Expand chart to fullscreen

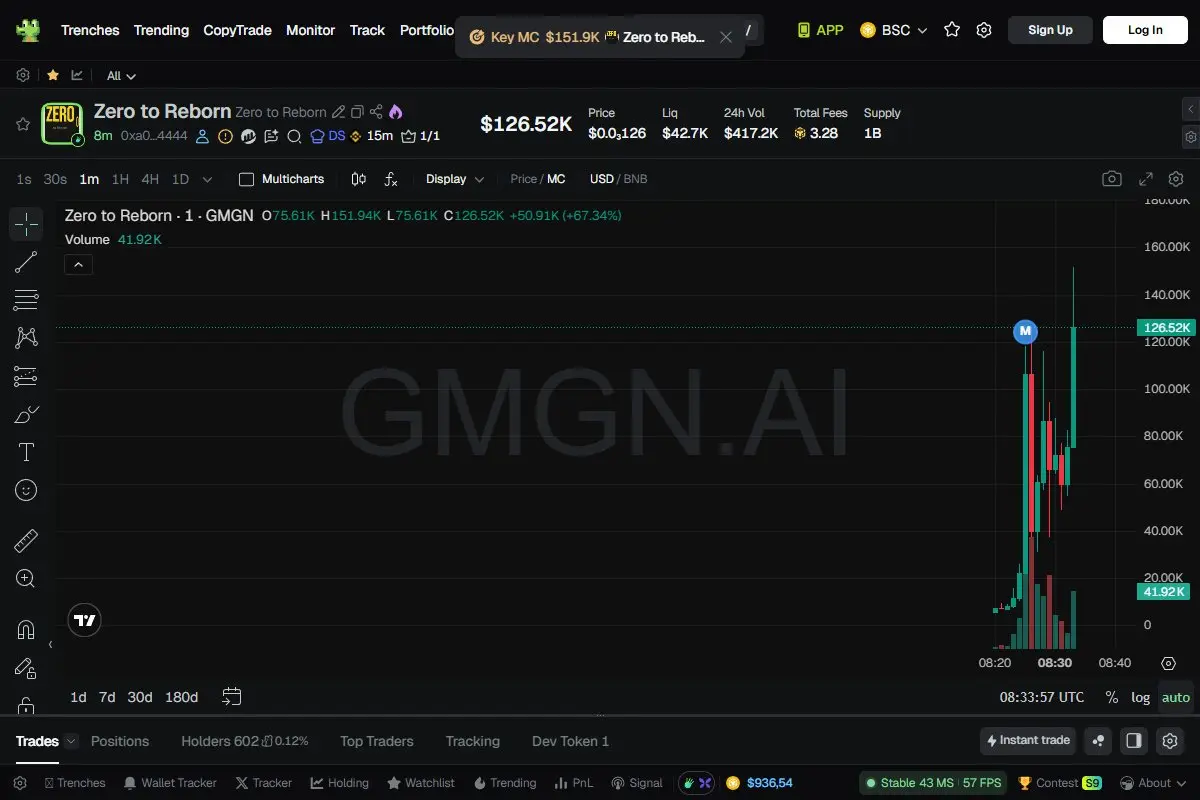pos(1147,179)
